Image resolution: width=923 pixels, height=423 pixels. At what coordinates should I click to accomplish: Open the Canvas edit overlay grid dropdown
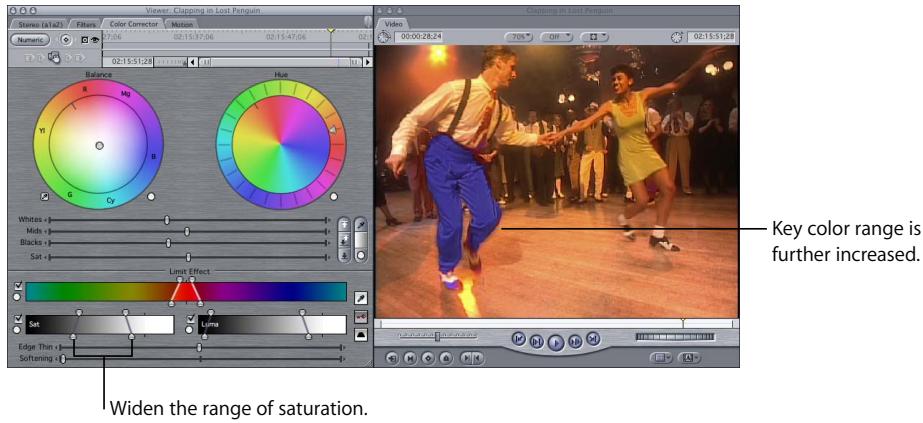[x=663, y=357]
